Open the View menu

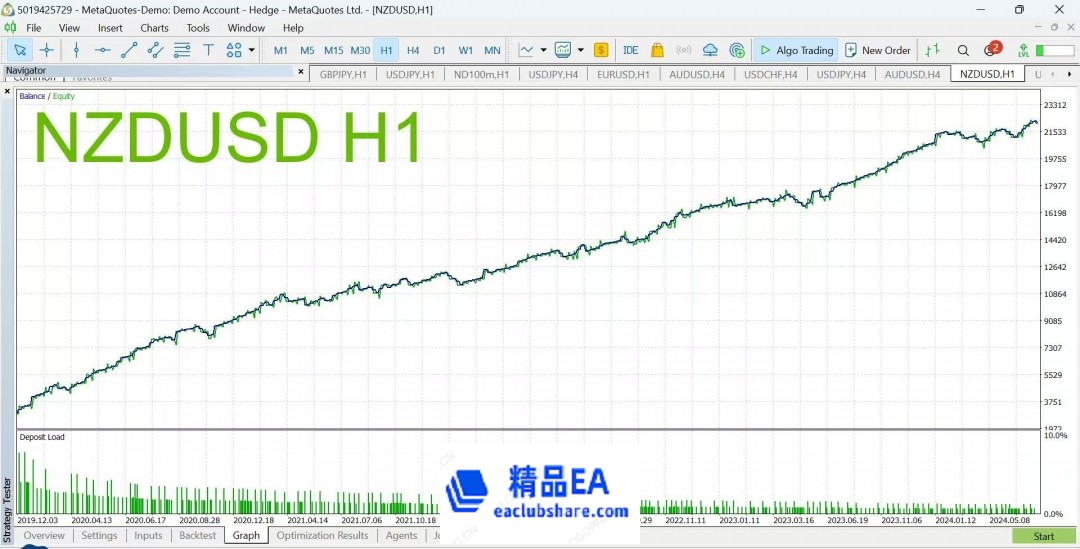70,28
